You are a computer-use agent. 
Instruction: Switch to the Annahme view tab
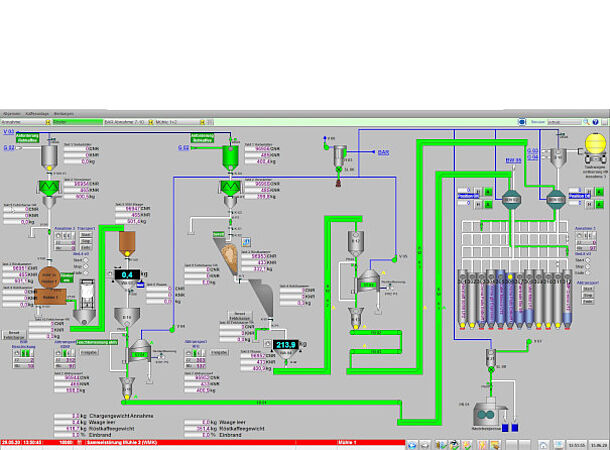pos(23,122)
